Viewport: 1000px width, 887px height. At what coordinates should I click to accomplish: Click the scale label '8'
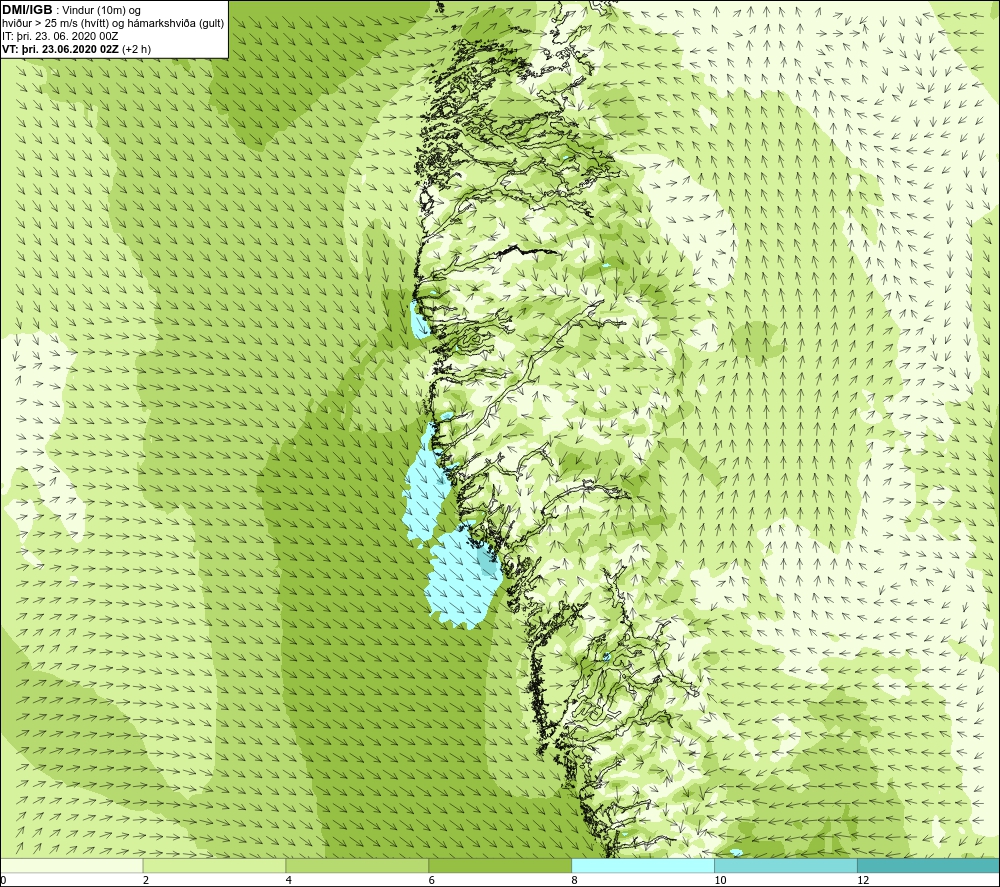click(575, 881)
